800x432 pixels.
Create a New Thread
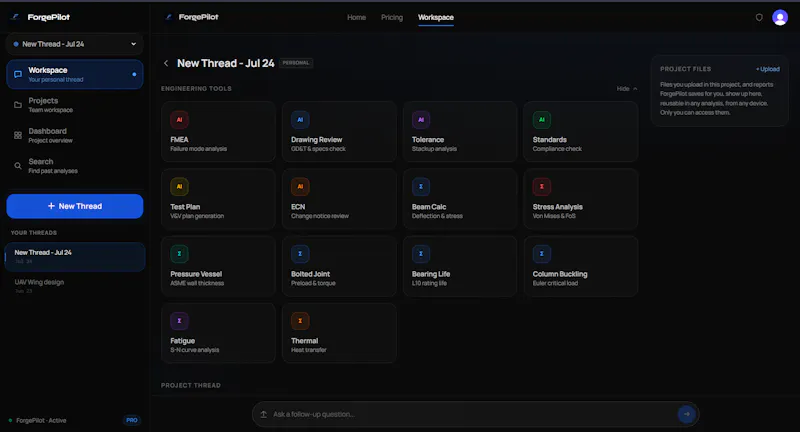tap(74, 206)
